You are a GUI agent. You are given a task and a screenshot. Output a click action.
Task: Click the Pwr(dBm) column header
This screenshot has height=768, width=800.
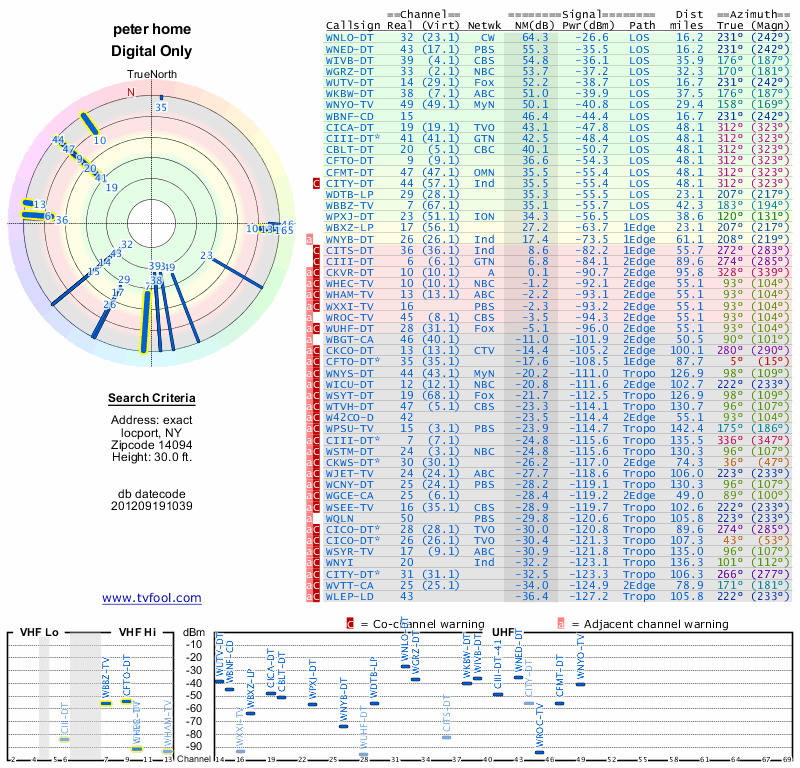click(588, 26)
